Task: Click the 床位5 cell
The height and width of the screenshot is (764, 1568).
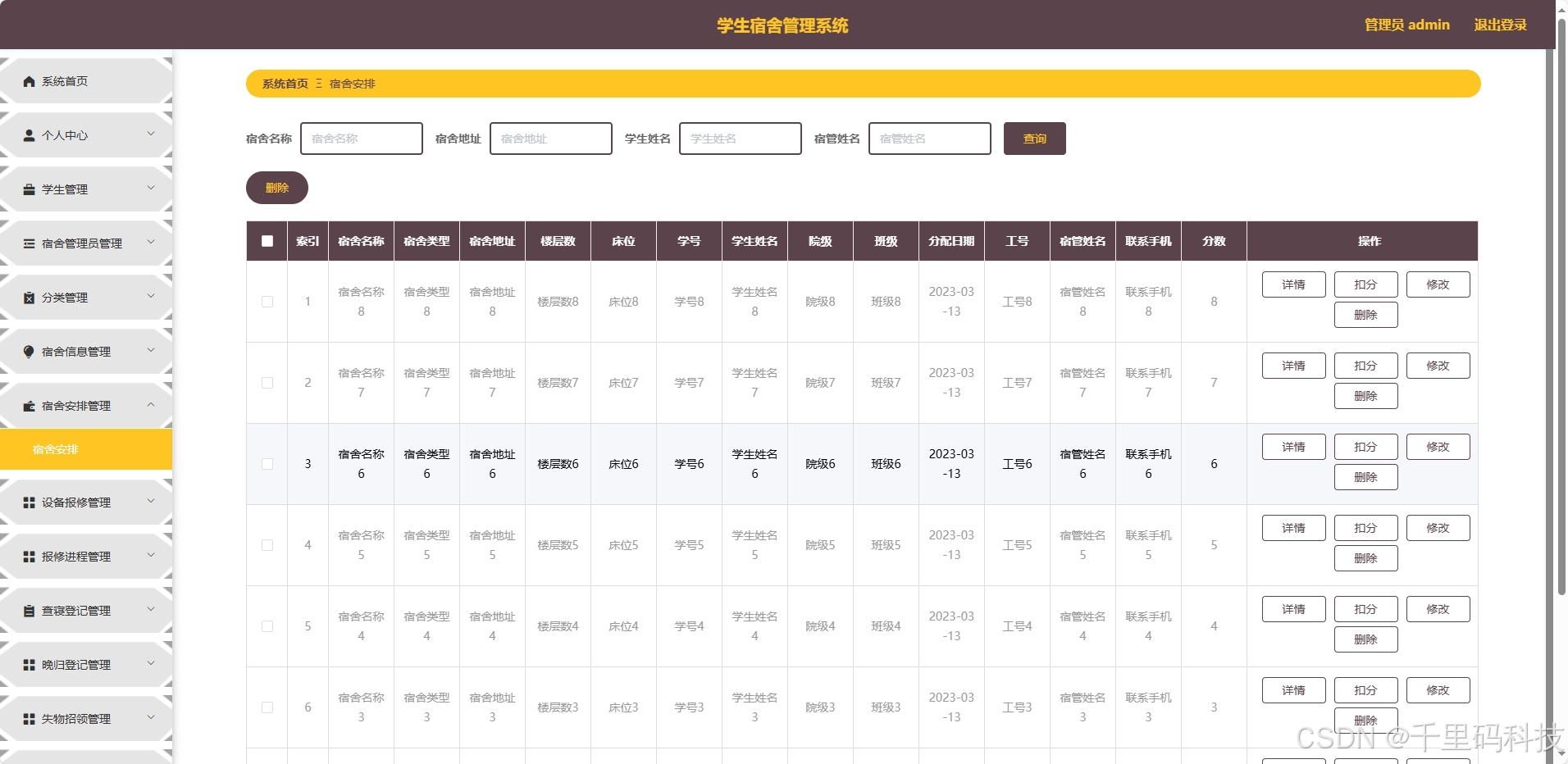Action: (623, 545)
